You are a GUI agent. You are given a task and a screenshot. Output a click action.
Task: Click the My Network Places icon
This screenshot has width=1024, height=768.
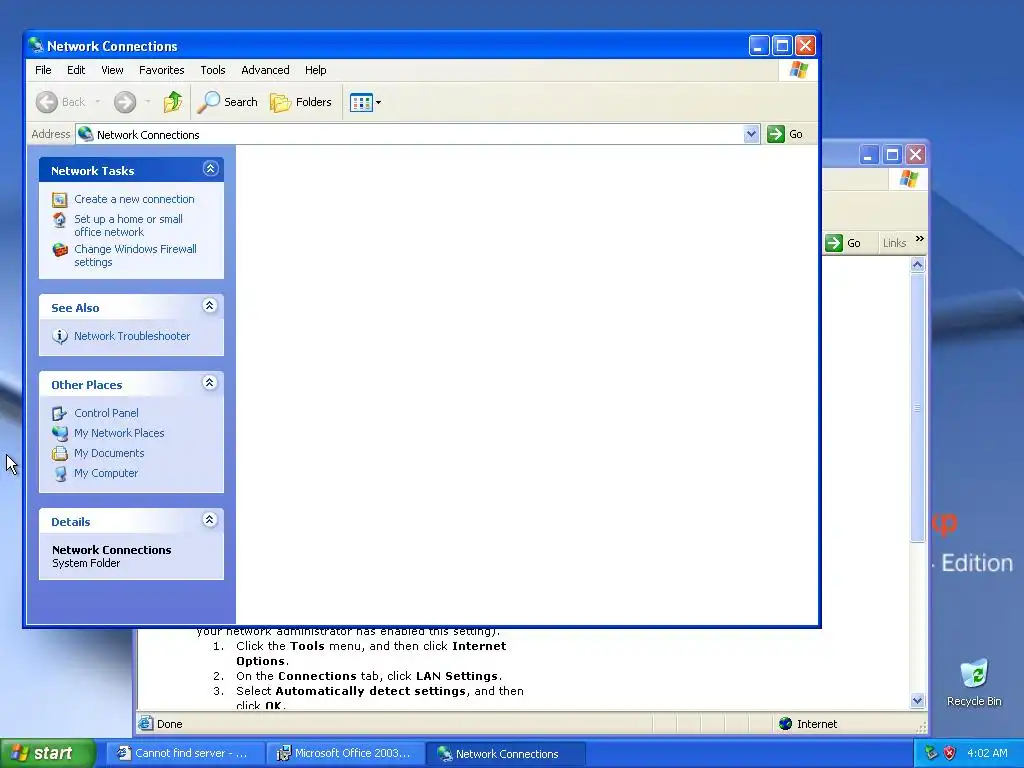coord(59,433)
